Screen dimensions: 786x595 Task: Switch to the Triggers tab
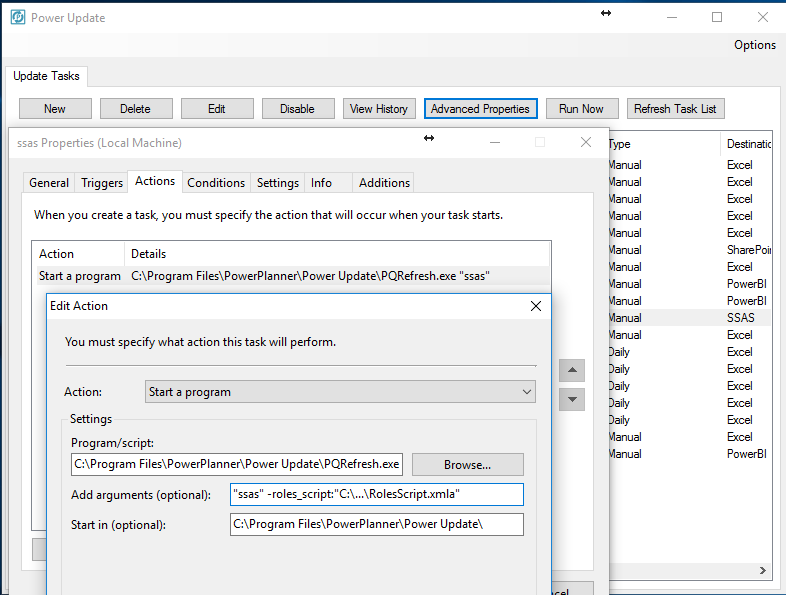(x=102, y=183)
